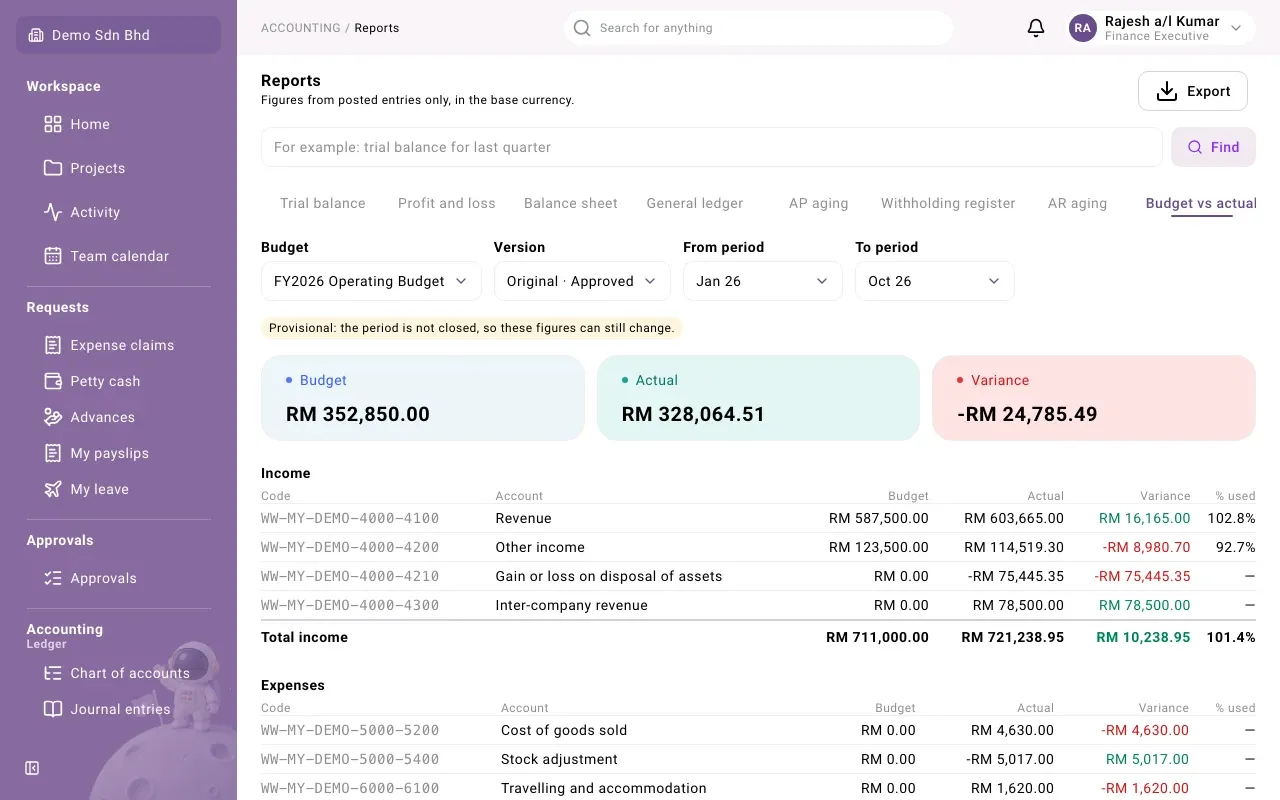Click the Activity pulse icon

(x=53, y=212)
